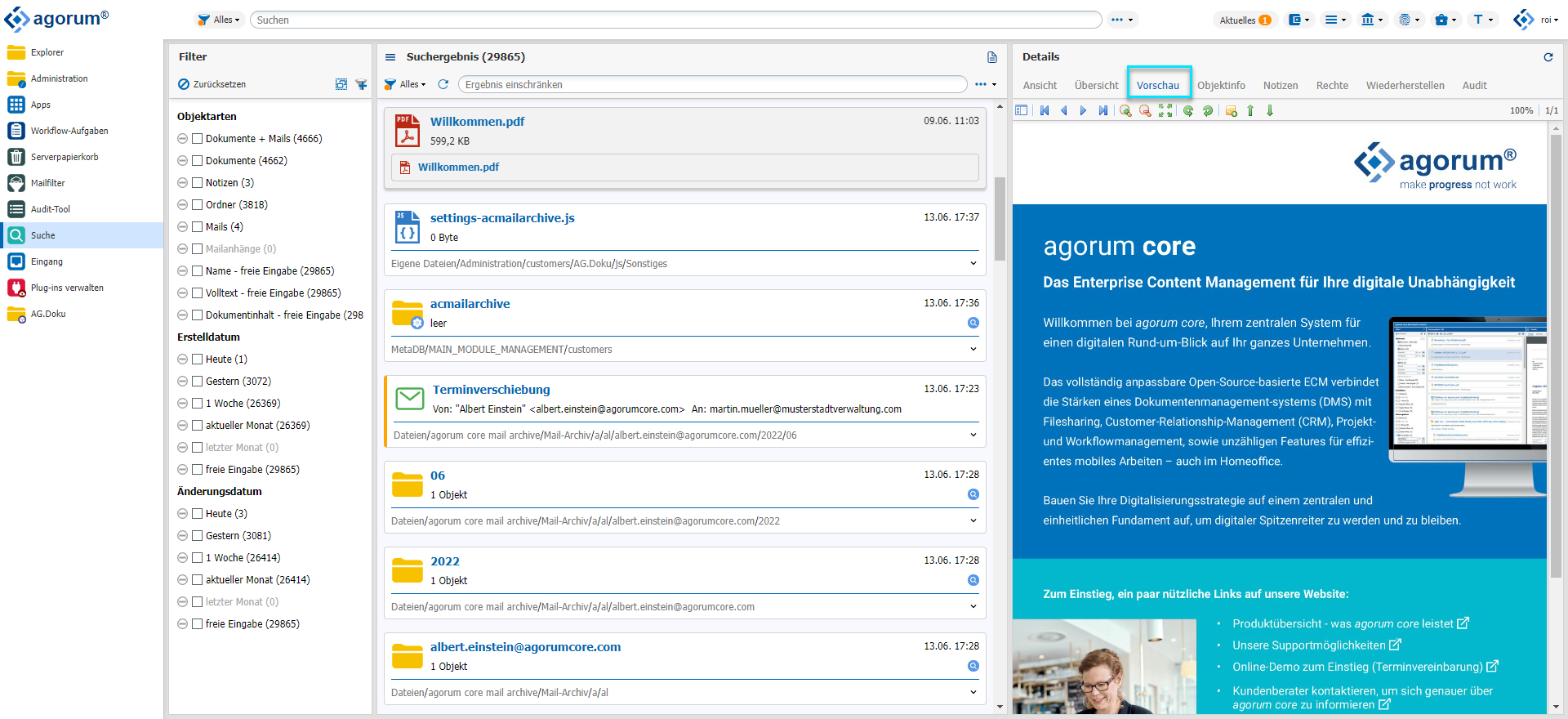This screenshot has height=719, width=1568.
Task: Open Alles dropdown beside top search
Action: (219, 20)
